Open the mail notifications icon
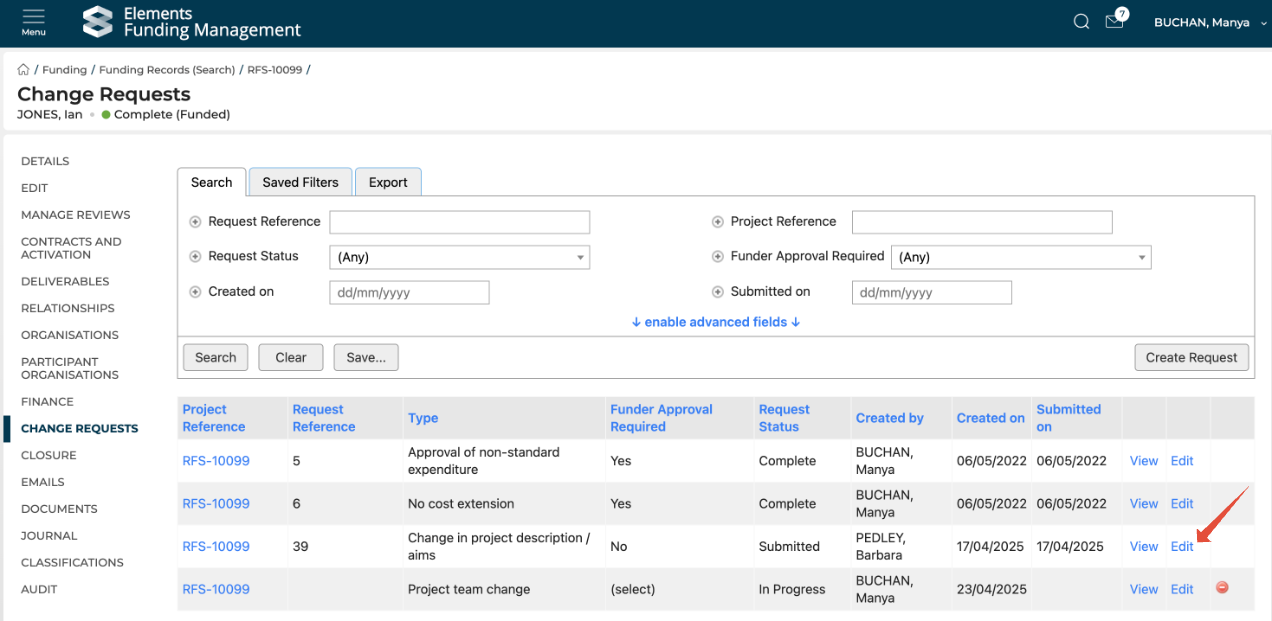This screenshot has width=1272, height=621. click(x=1114, y=22)
